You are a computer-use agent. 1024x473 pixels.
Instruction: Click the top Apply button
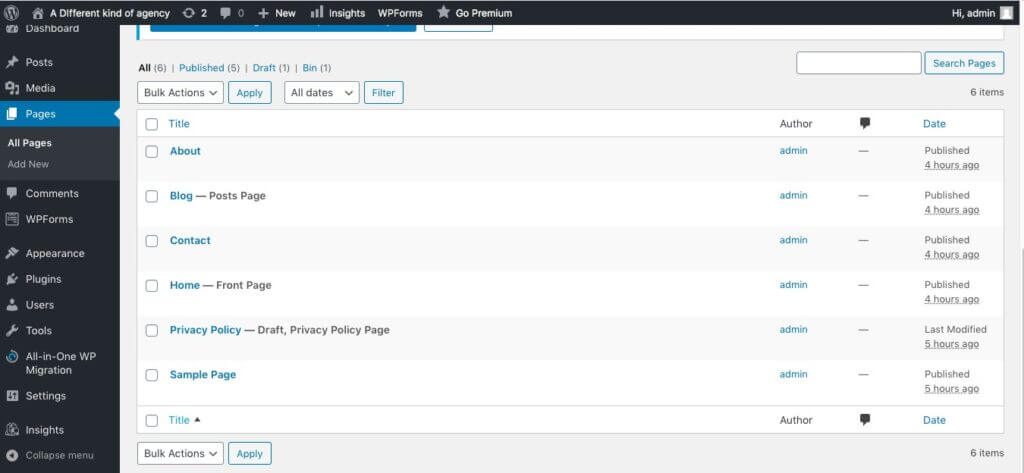(x=249, y=93)
